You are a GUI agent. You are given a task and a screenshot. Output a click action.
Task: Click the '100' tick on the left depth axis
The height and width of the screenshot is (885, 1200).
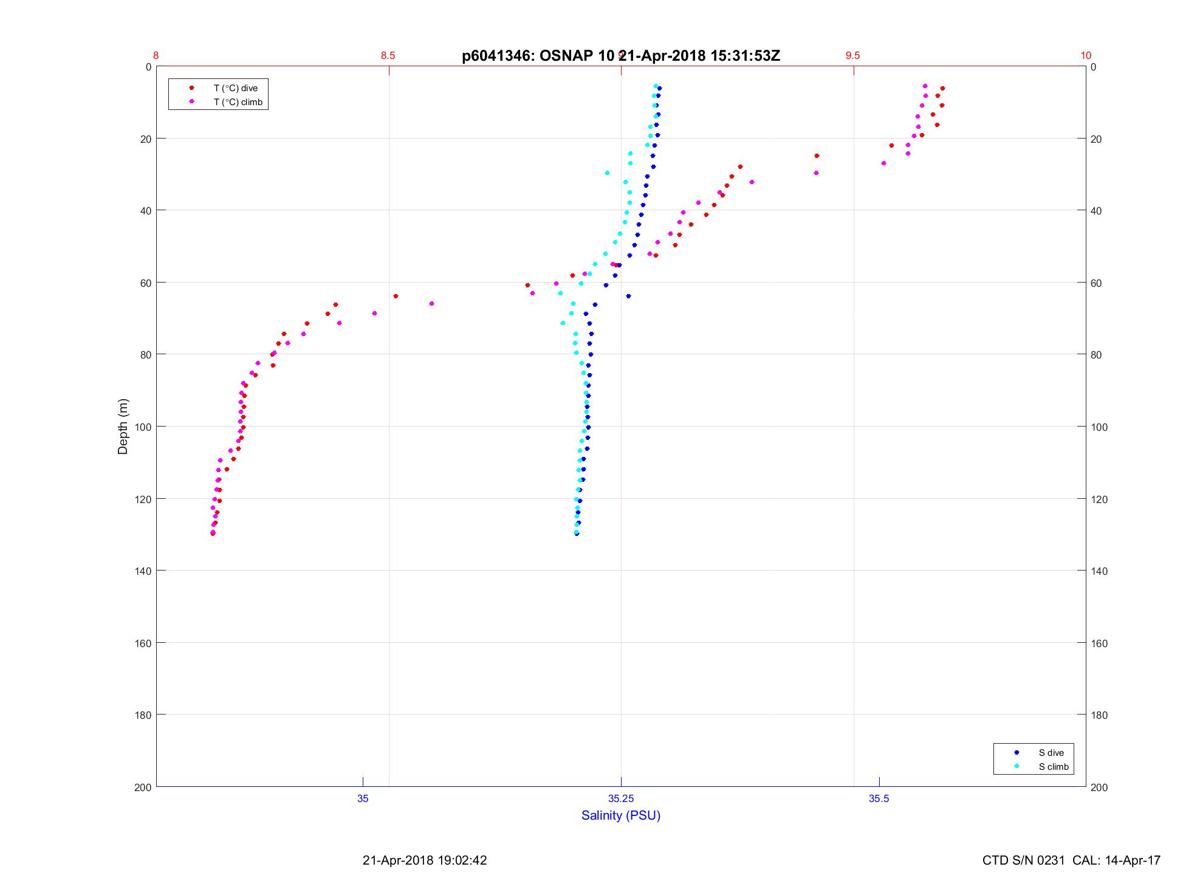tap(142, 427)
